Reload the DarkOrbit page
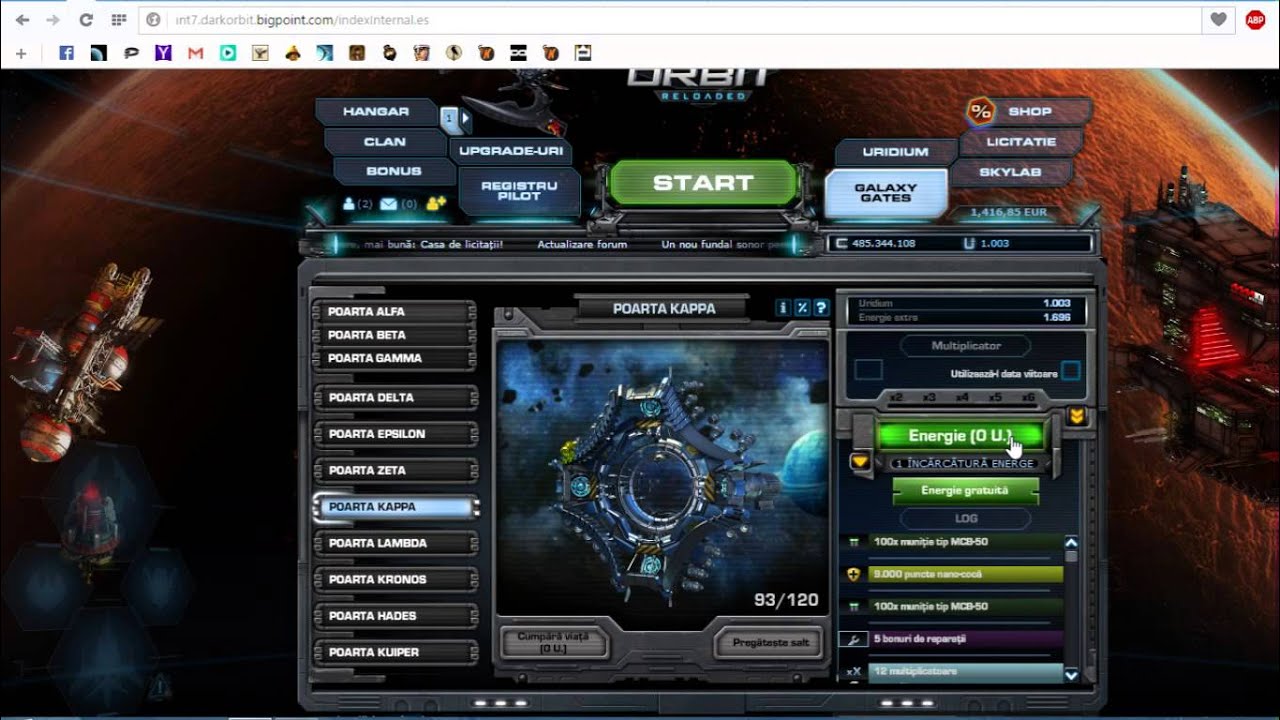 pyautogui.click(x=86, y=19)
